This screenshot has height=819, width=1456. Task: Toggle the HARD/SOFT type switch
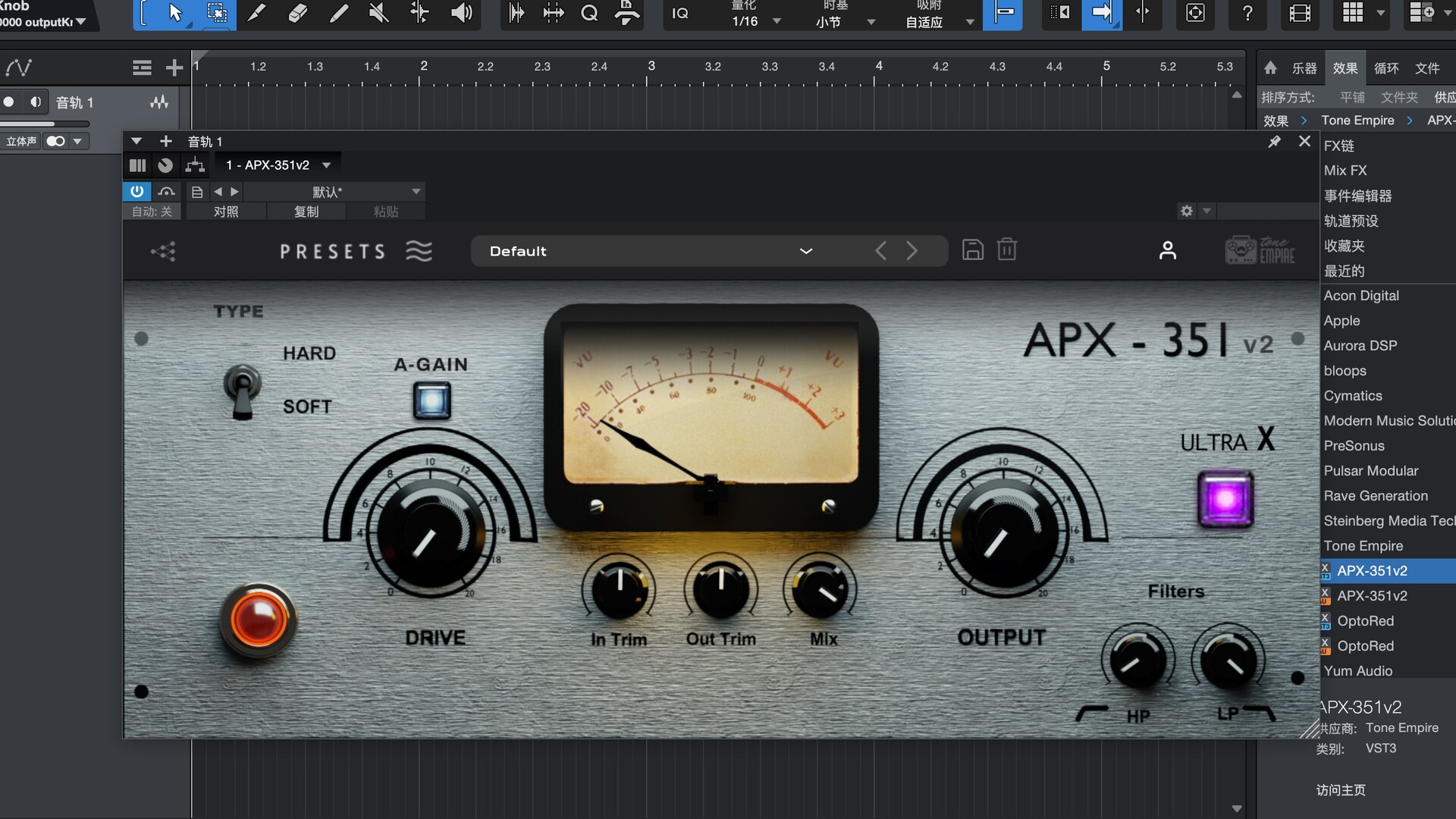click(242, 391)
